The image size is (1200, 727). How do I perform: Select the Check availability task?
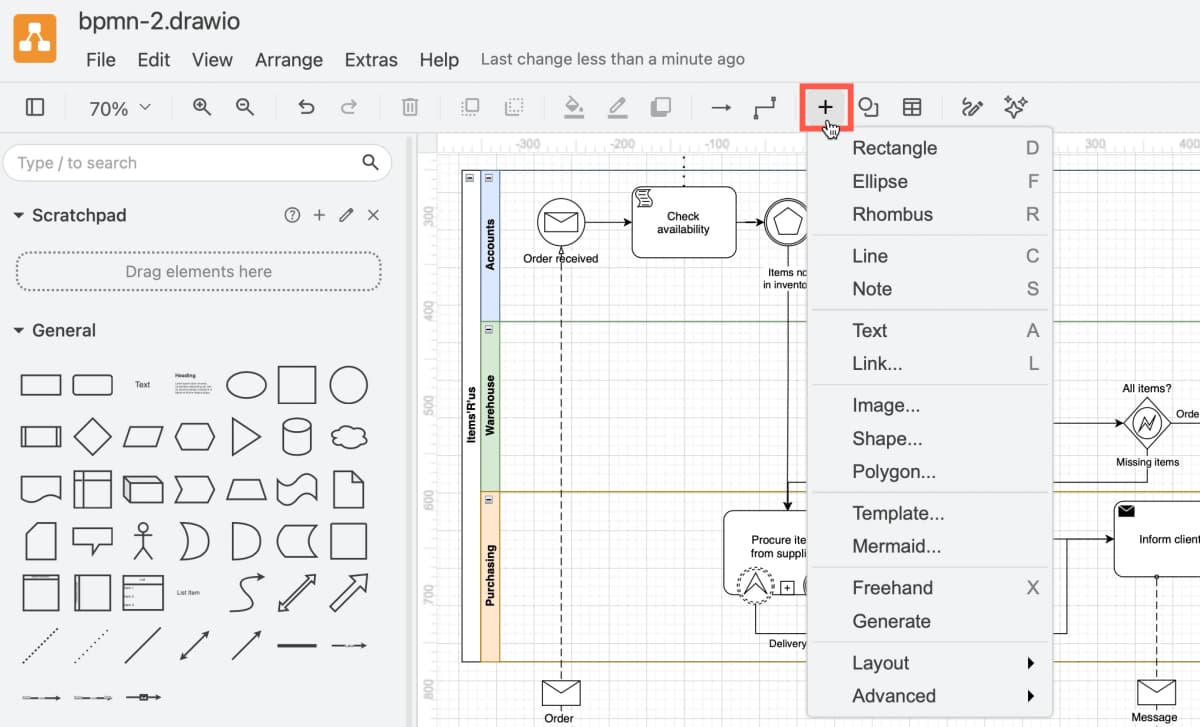(684, 222)
